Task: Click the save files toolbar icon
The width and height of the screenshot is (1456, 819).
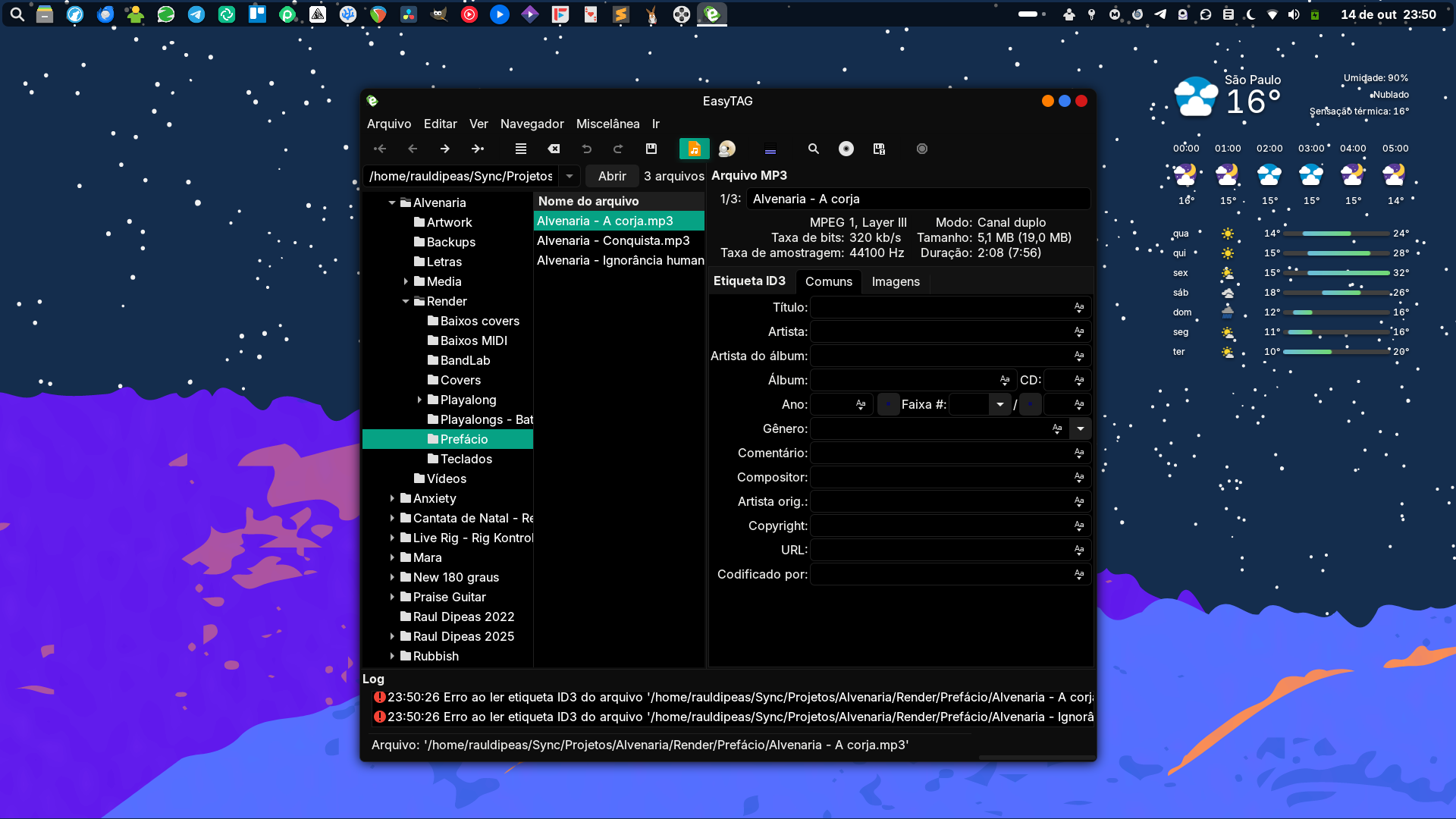Action: point(651,149)
